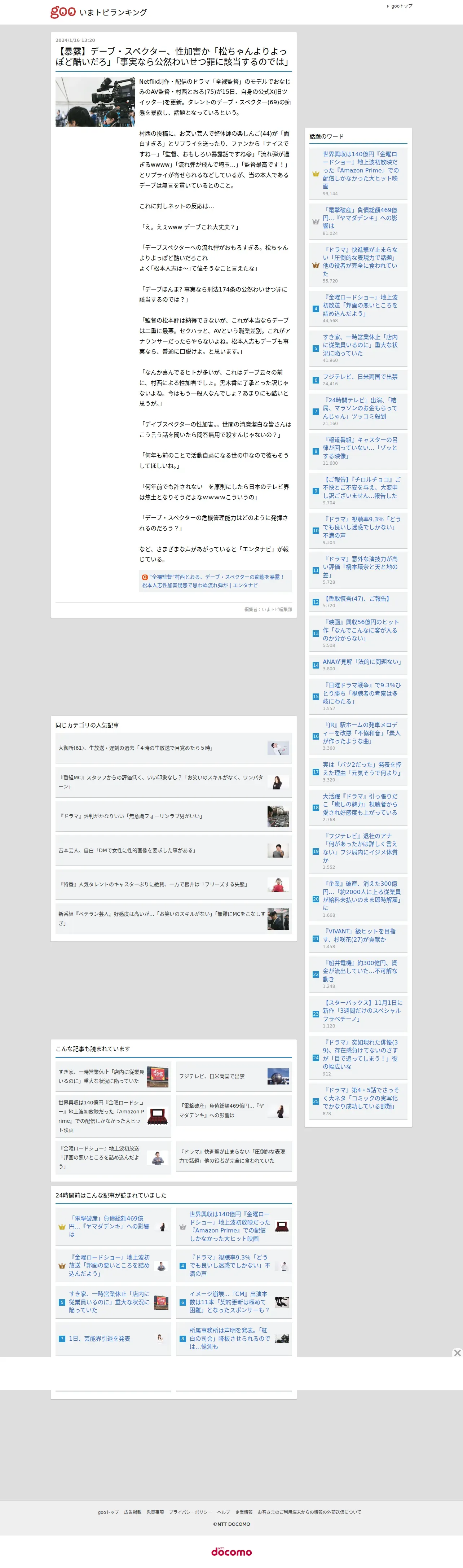Open the gooトップ link at top right
Screen dimensions: 463x1568
pos(402,6)
